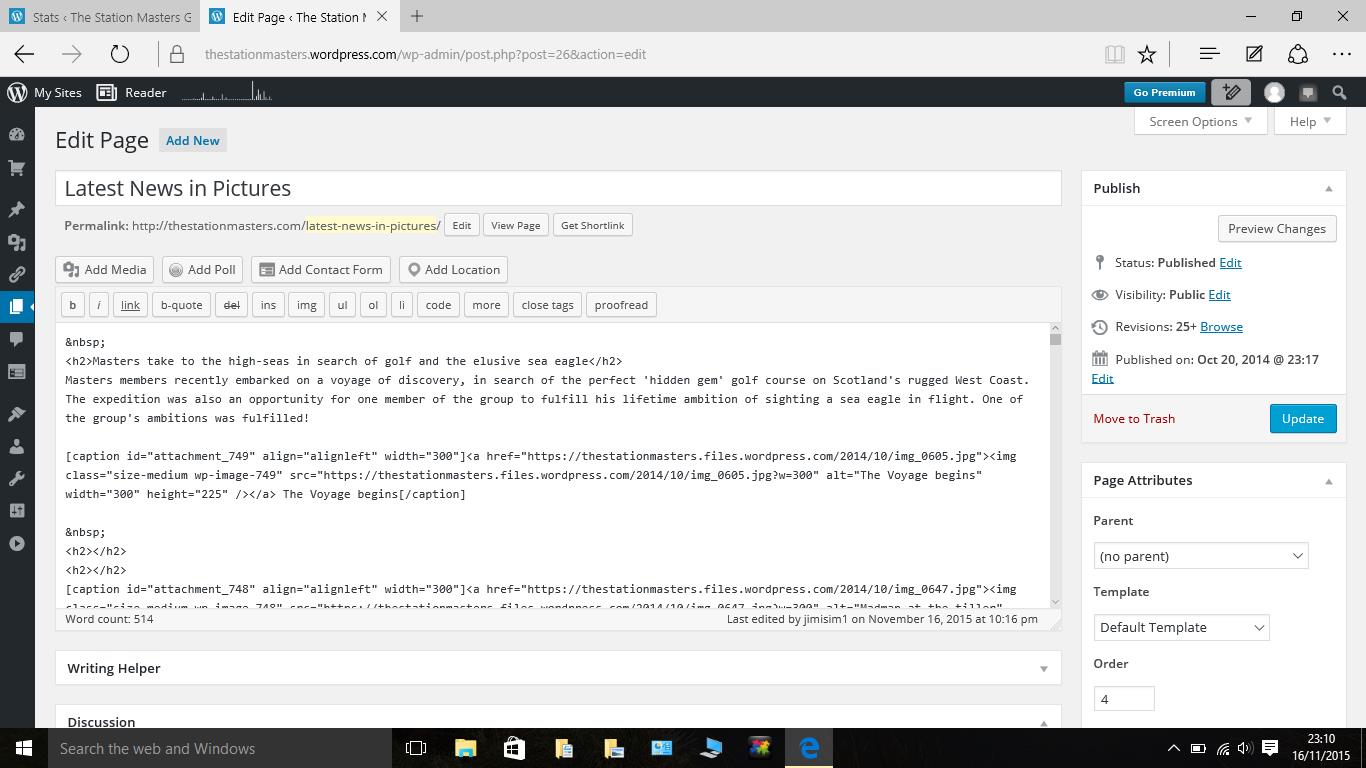Open the Template dropdown

[1181, 627]
